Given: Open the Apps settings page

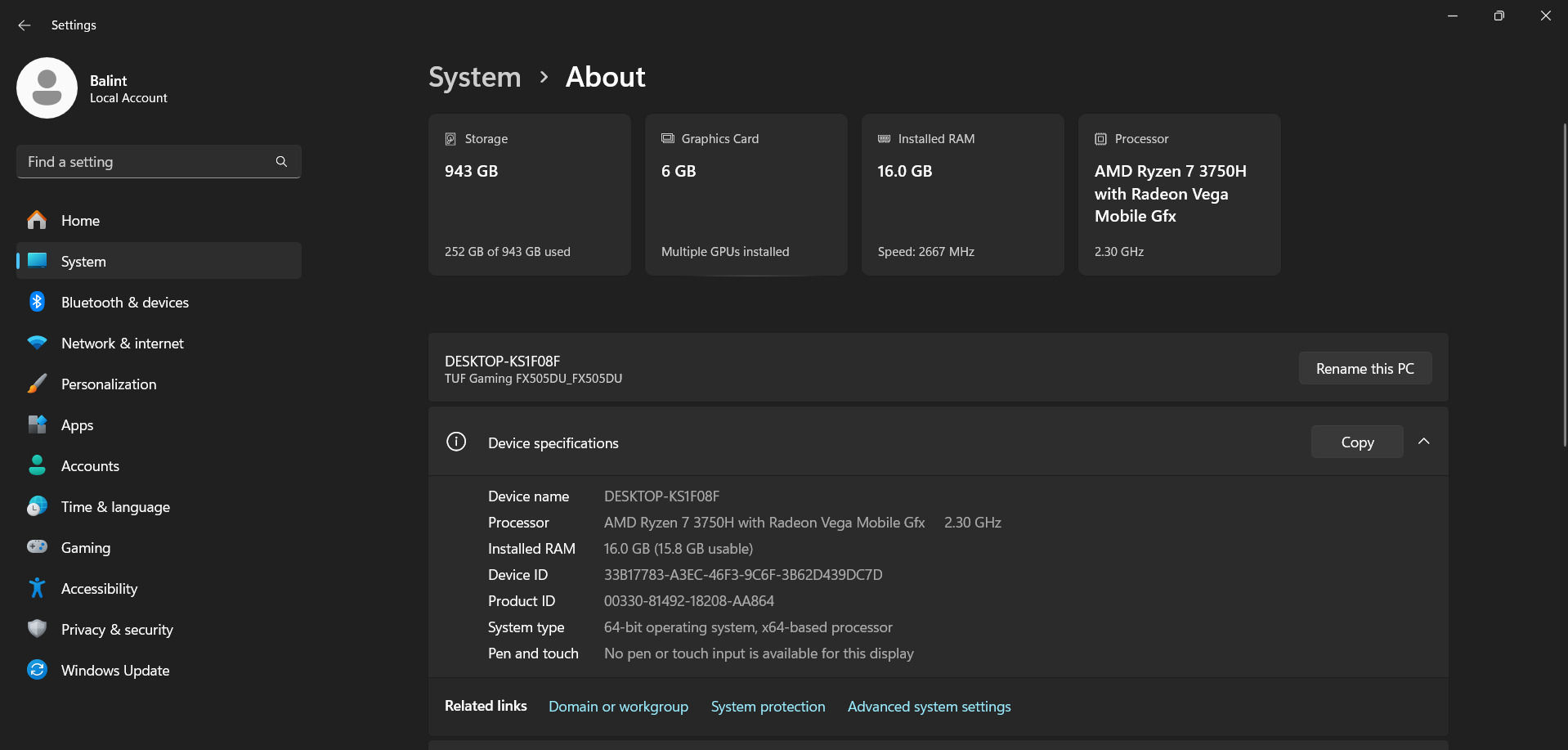Looking at the screenshot, I should click(x=159, y=424).
